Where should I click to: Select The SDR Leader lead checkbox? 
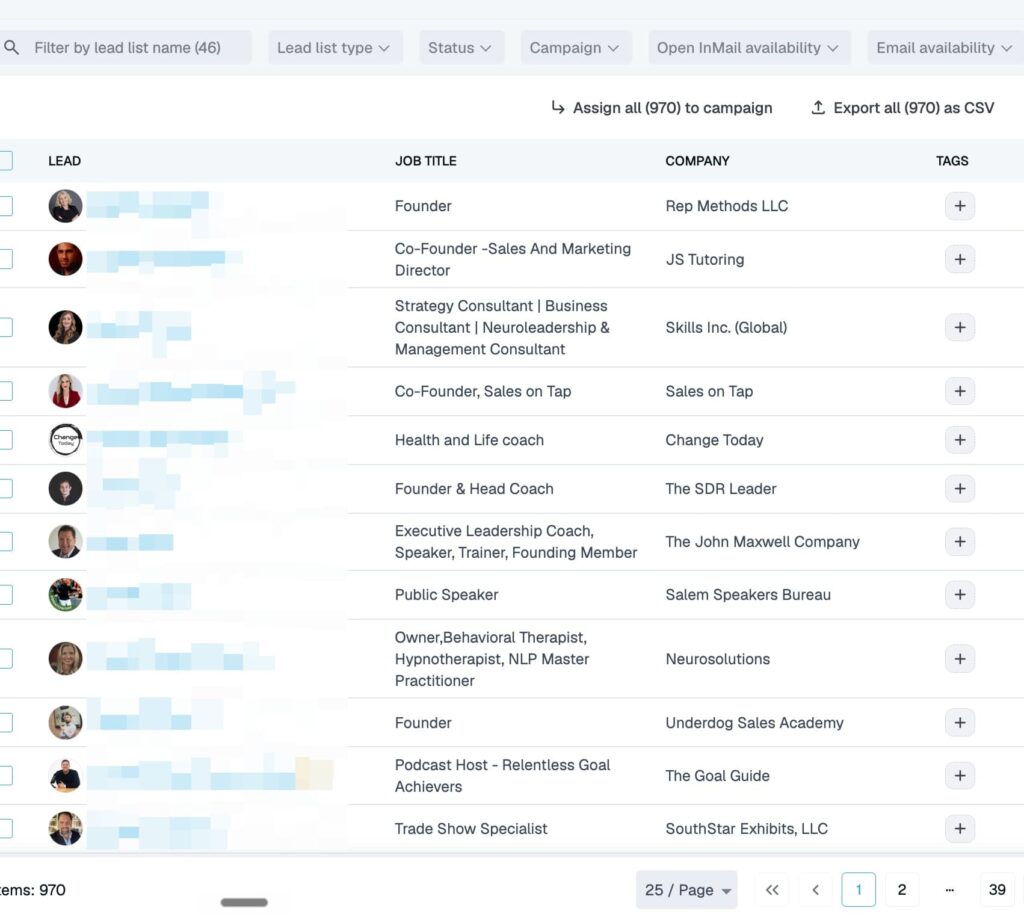click(5, 489)
